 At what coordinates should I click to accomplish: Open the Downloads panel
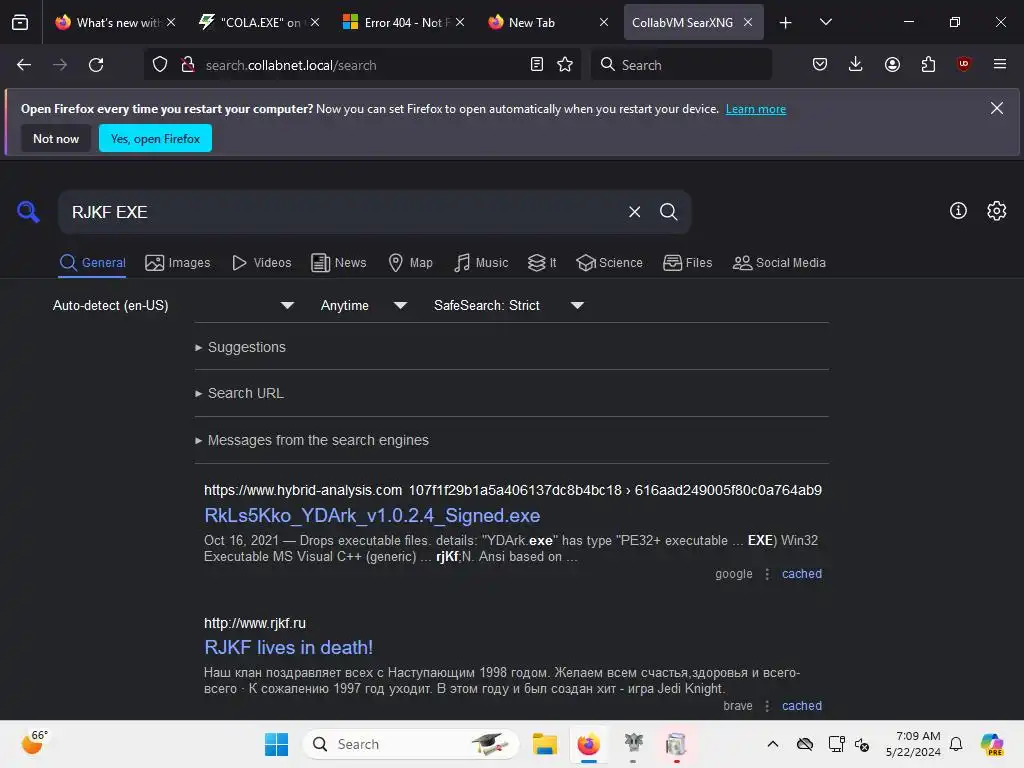click(856, 64)
